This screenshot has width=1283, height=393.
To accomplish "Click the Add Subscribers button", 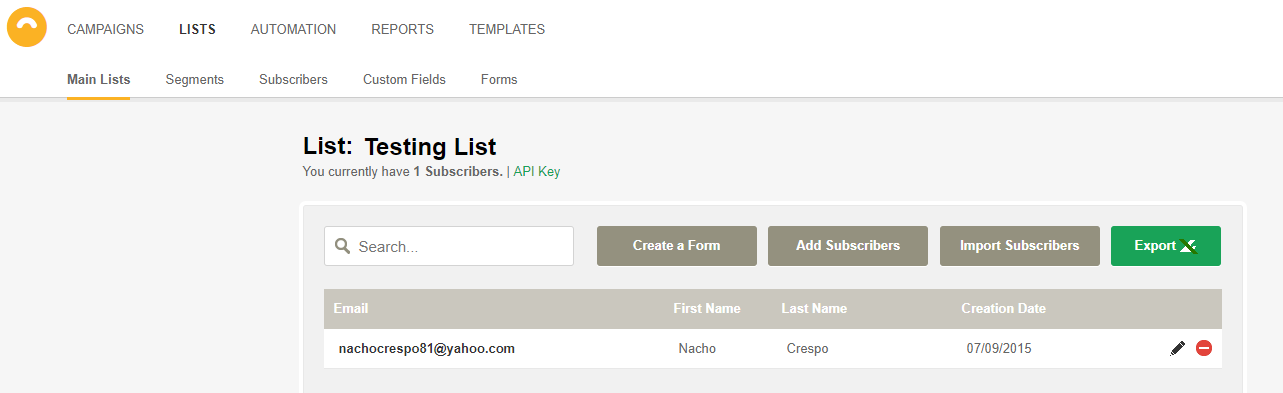I will (848, 246).
